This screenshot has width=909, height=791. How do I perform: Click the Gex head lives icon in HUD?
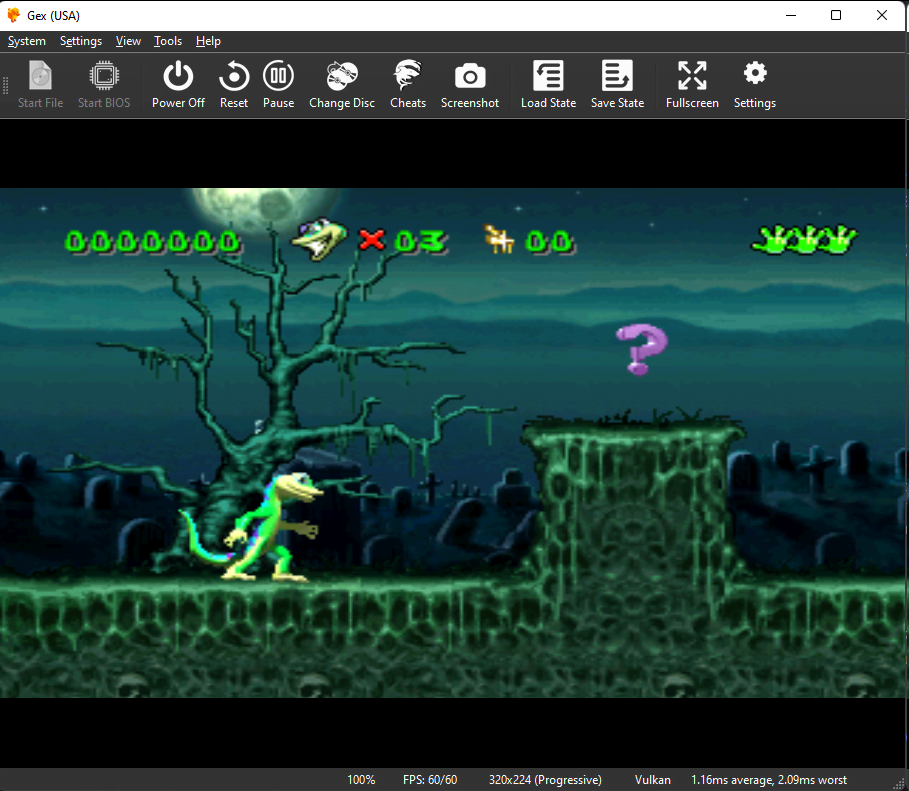[x=319, y=239]
